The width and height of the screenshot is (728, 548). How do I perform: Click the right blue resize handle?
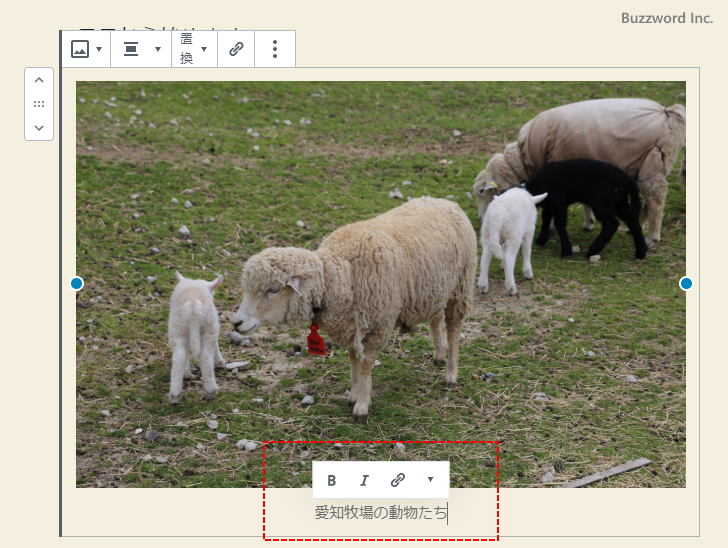686,284
